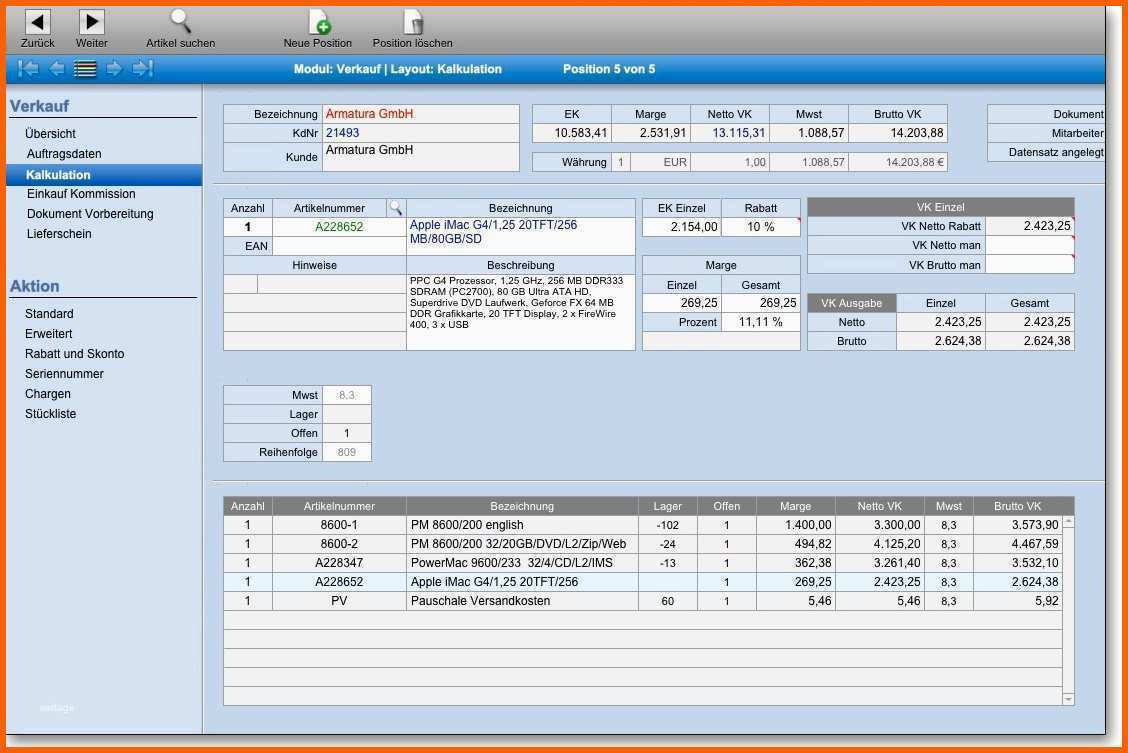The height and width of the screenshot is (753, 1128).
Task: Add a Neue Position via icon
Action: pyautogui.click(x=319, y=22)
